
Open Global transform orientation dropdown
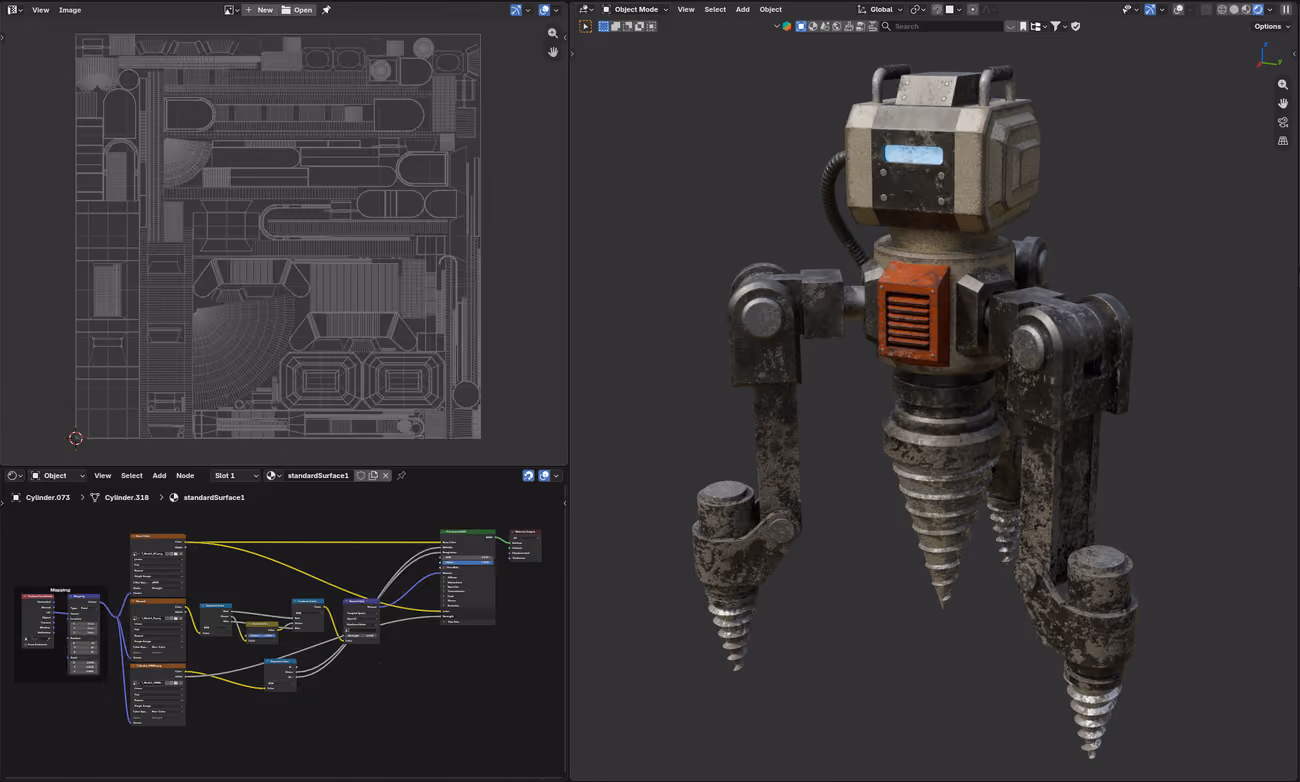(x=880, y=10)
